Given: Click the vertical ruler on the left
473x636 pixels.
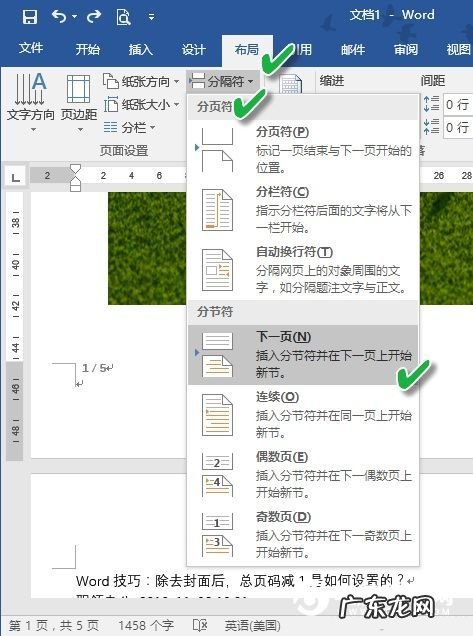Looking at the screenshot, I should tap(15, 327).
